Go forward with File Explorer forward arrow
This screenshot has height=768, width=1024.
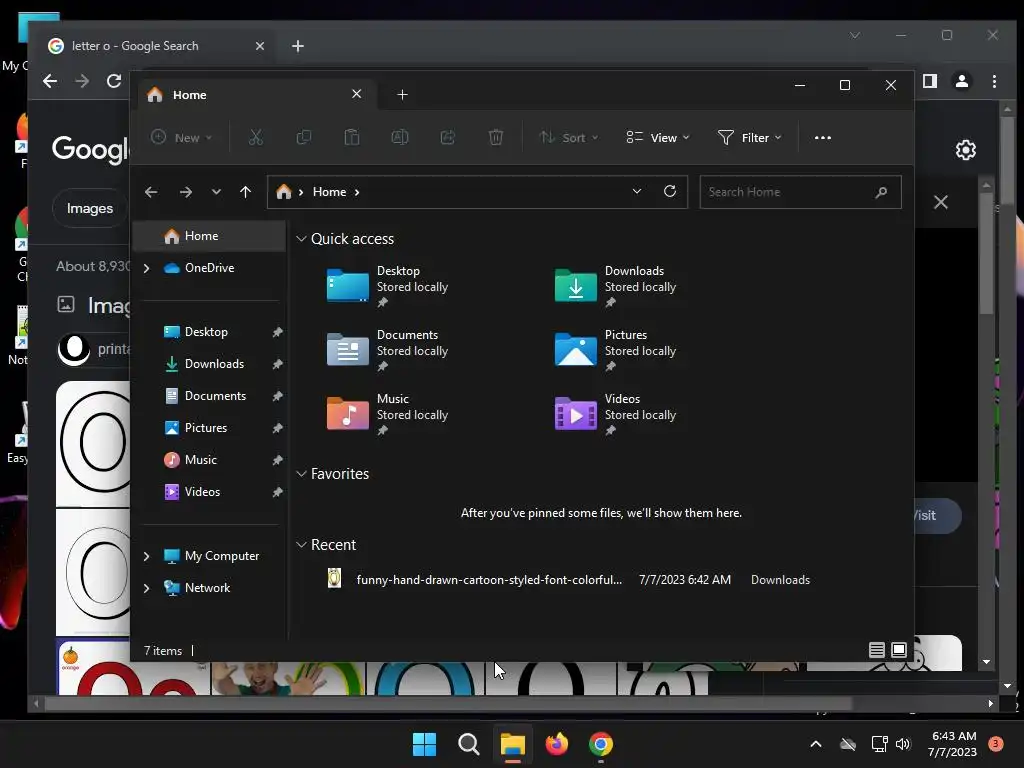[185, 192]
